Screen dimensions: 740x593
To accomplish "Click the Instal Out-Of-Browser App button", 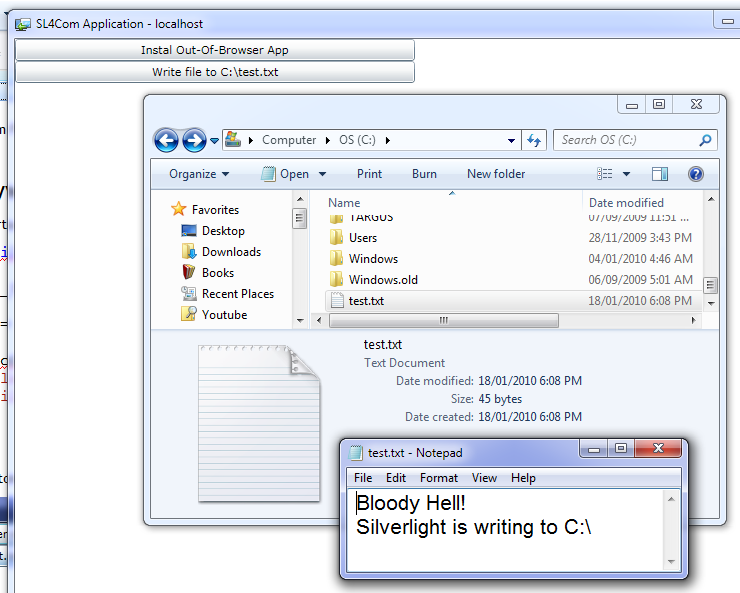I will click(215, 50).
